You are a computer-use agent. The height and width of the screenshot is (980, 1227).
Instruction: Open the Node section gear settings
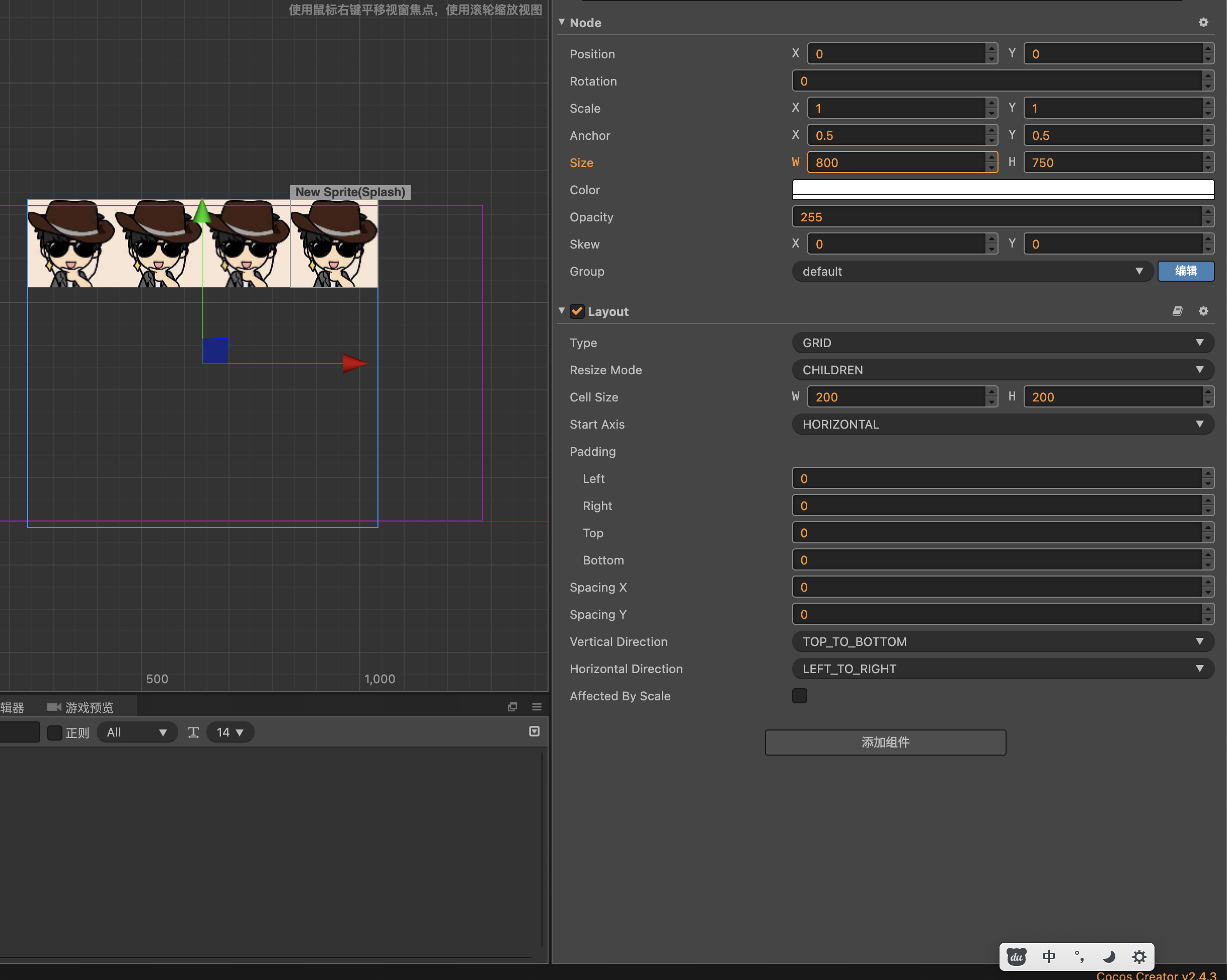1203,22
